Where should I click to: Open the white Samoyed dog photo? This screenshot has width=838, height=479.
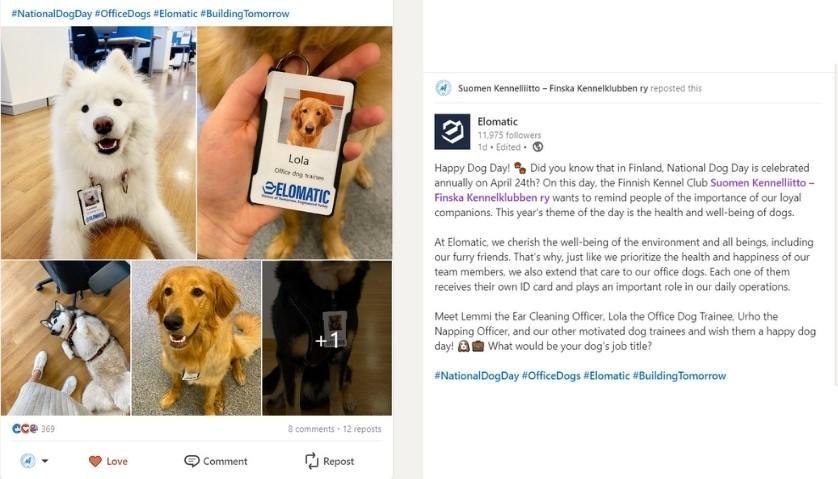click(98, 143)
